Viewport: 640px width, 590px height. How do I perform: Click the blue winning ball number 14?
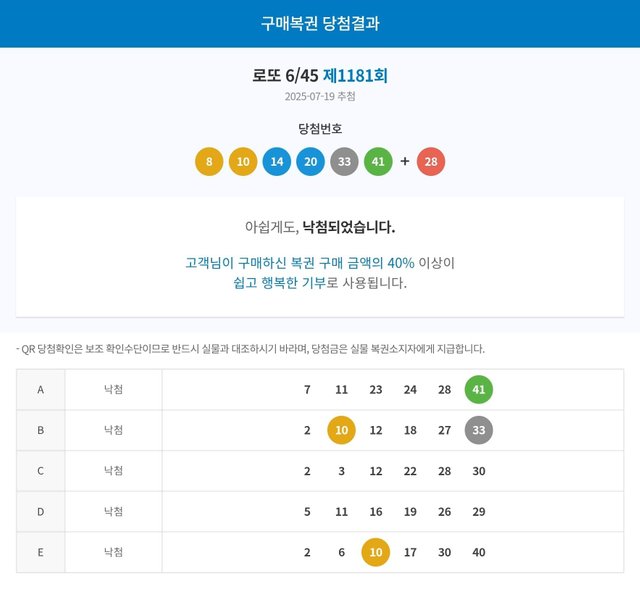click(x=277, y=162)
